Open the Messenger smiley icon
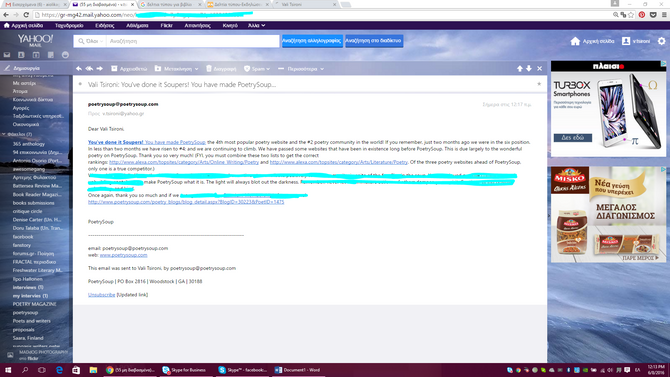670x377 pixels. coord(65,55)
